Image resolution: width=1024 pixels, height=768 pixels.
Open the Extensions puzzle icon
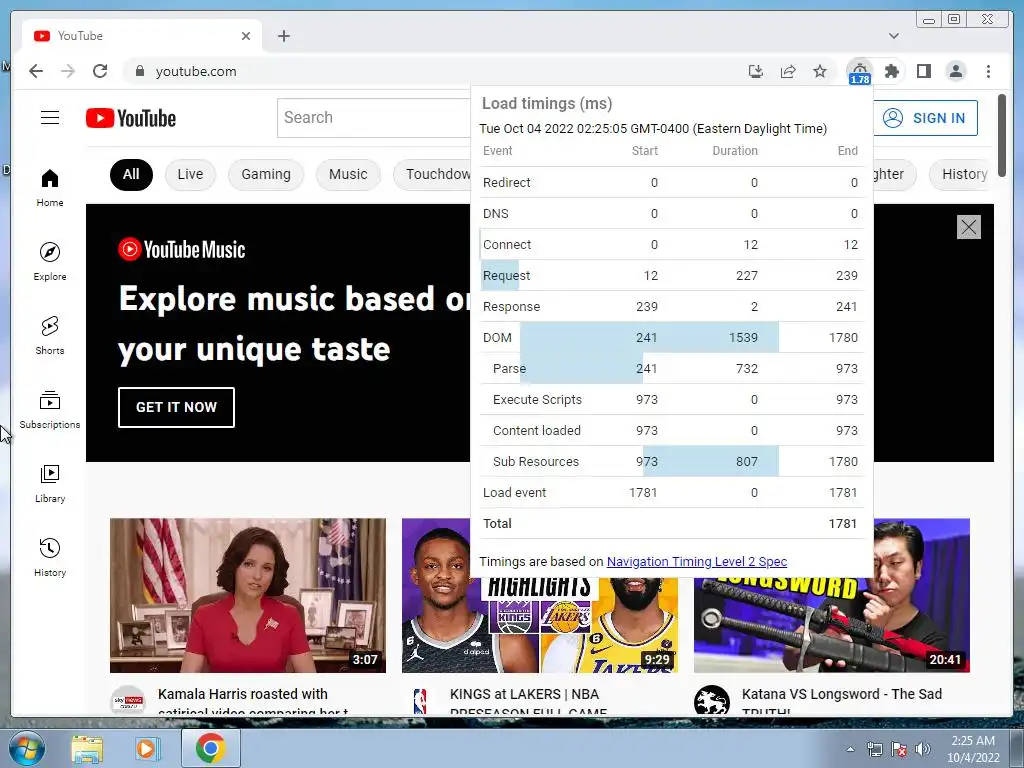[891, 71]
